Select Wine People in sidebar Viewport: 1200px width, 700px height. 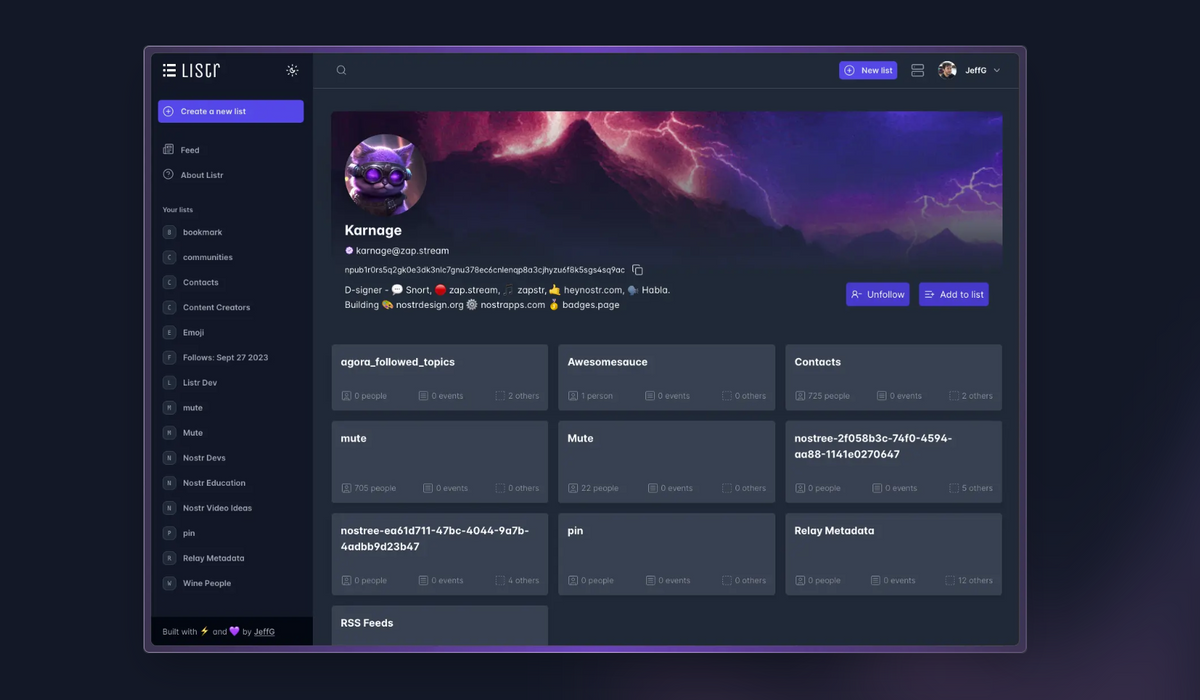pos(206,583)
